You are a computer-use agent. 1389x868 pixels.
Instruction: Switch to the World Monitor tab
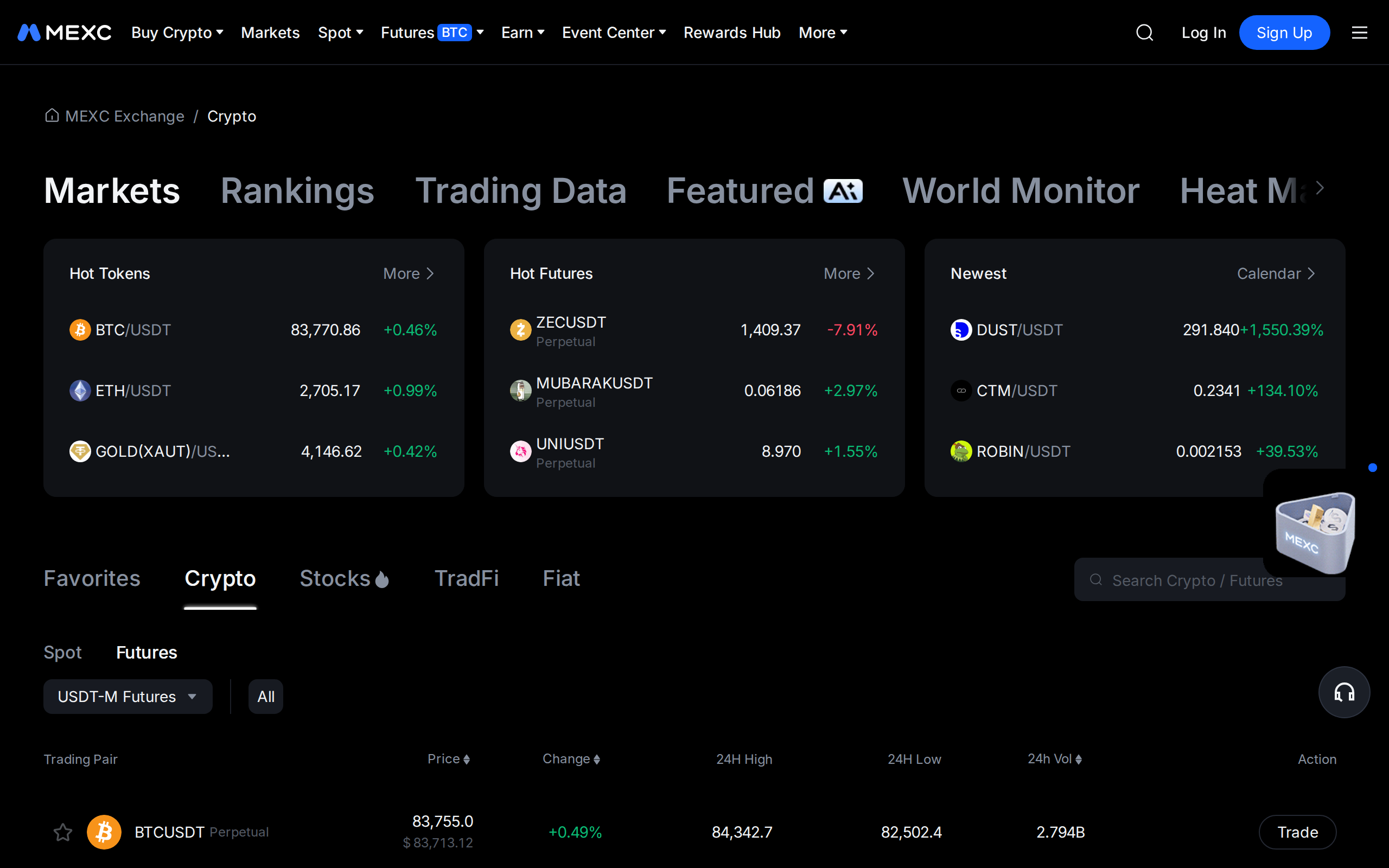(1021, 190)
